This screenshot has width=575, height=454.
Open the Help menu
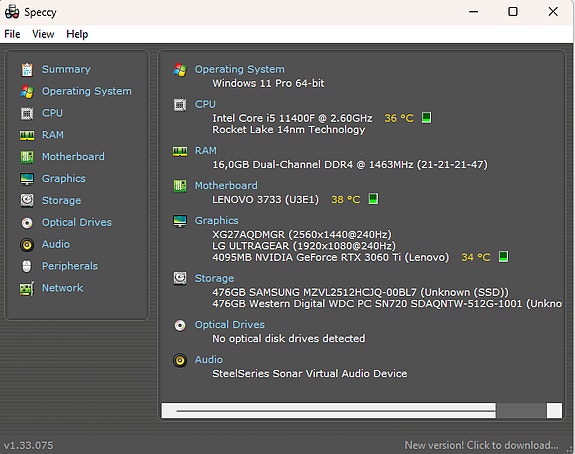tap(77, 34)
